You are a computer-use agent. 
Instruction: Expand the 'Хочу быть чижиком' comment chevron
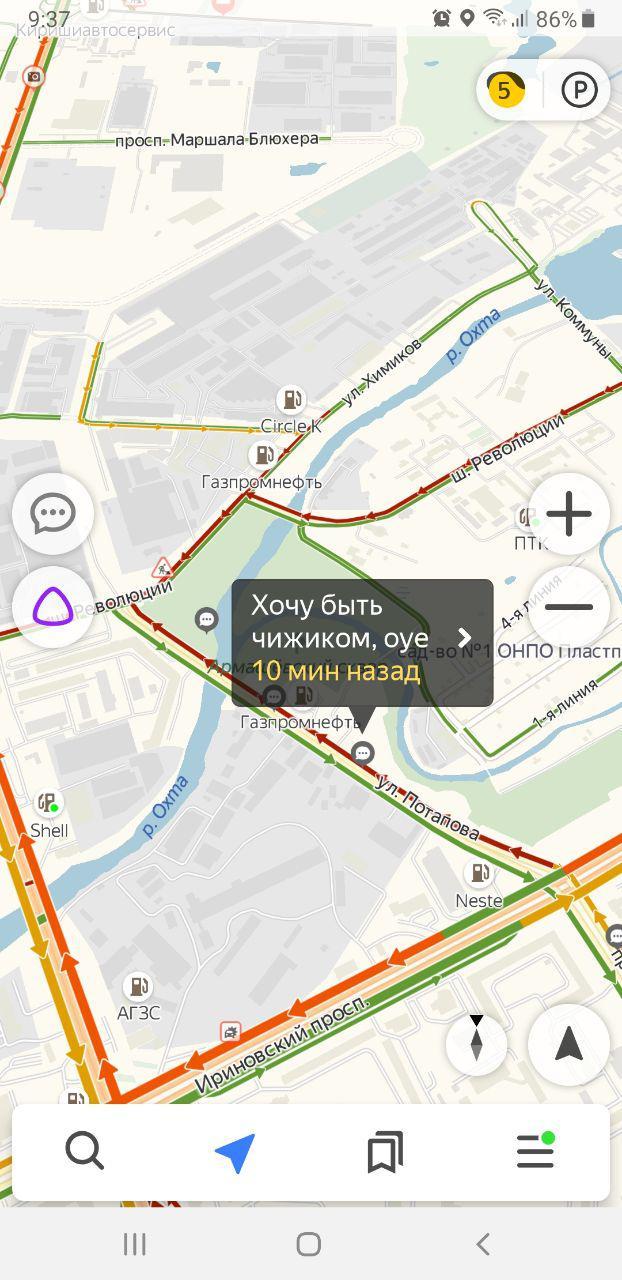tap(464, 638)
